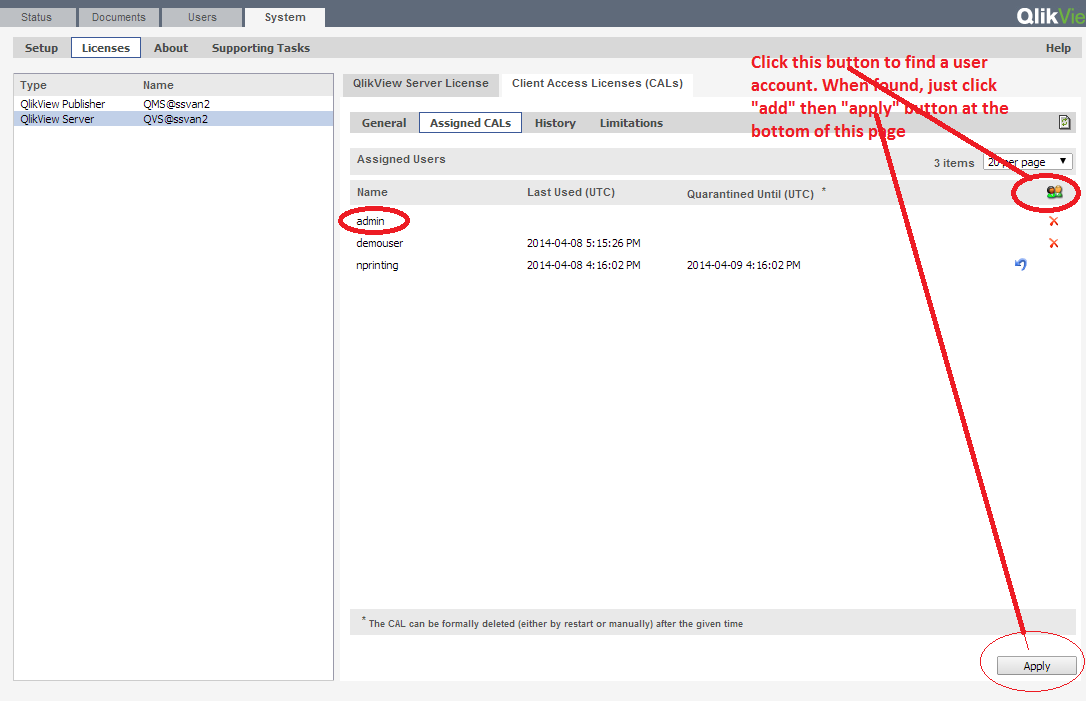Undo the nprinting quarantine with the blue arrow

1019,264
